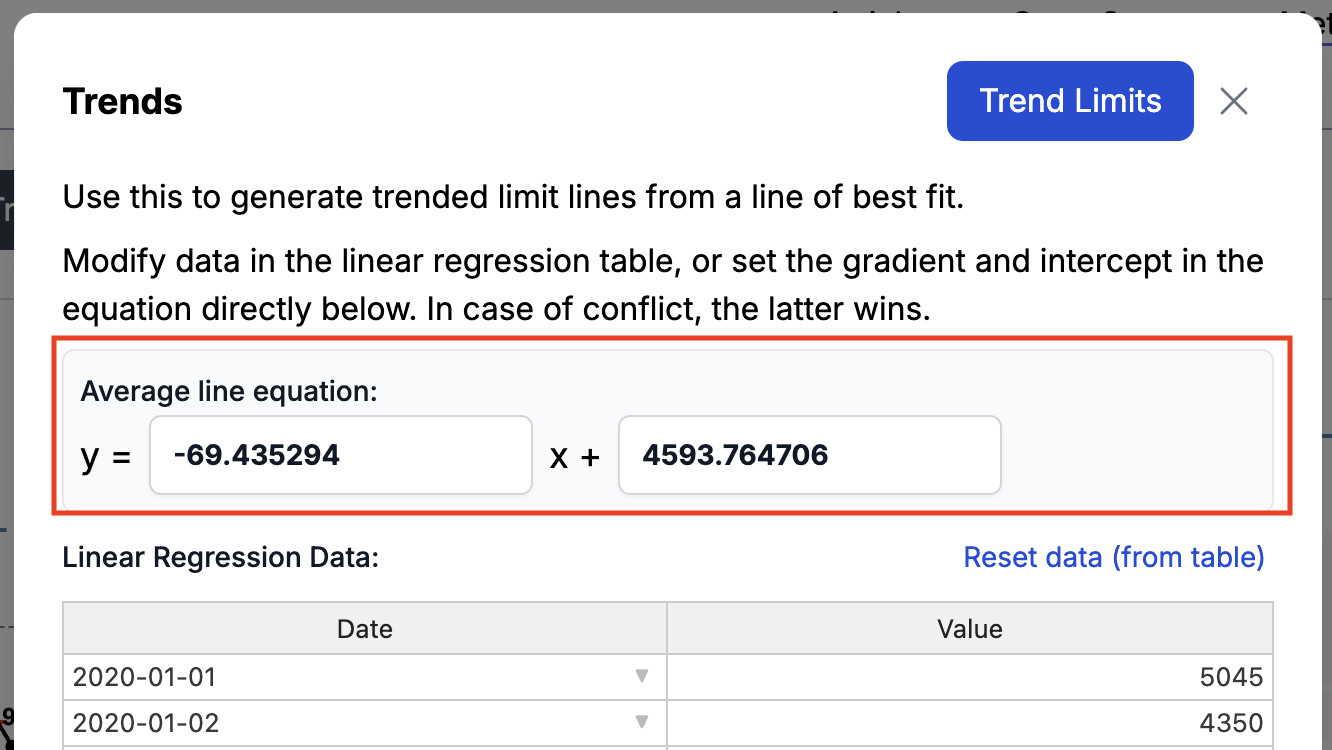
Task: Click the Average line equation label
Action: click(x=229, y=391)
